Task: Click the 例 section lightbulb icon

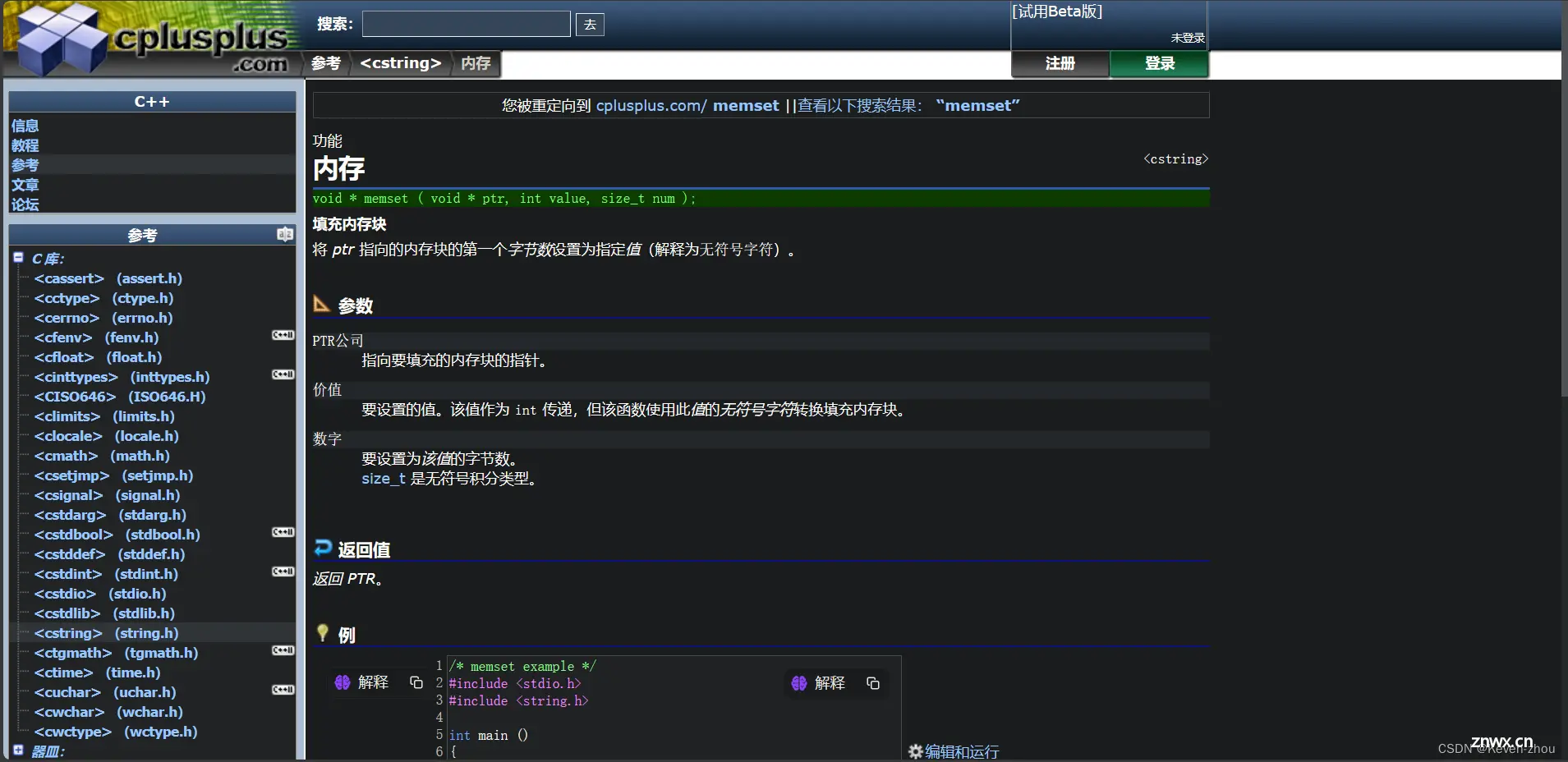Action: [323, 633]
